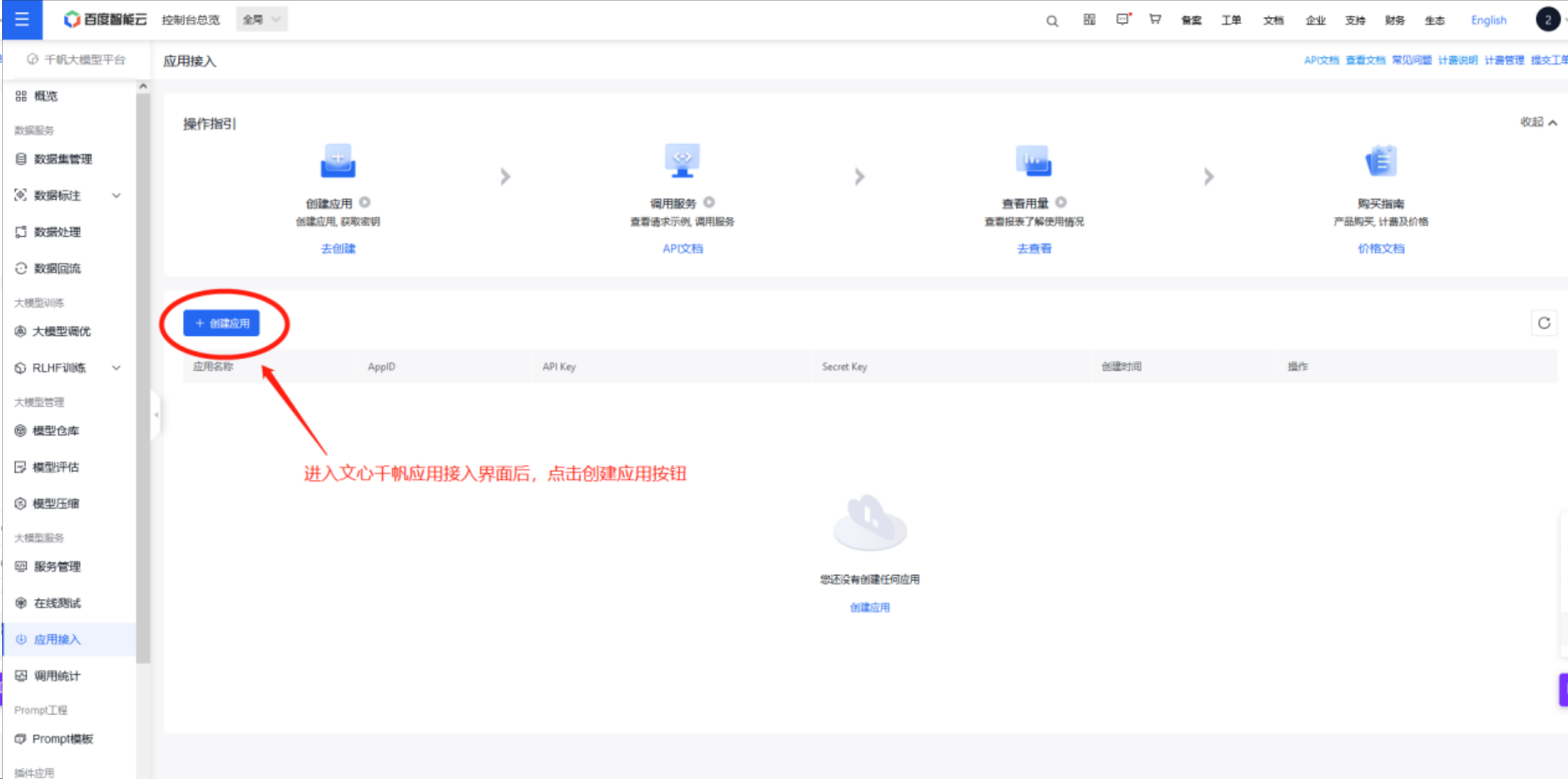Screen dimensions: 1568x779
Task: Open 计费管理 link in page header
Action: click(1504, 60)
